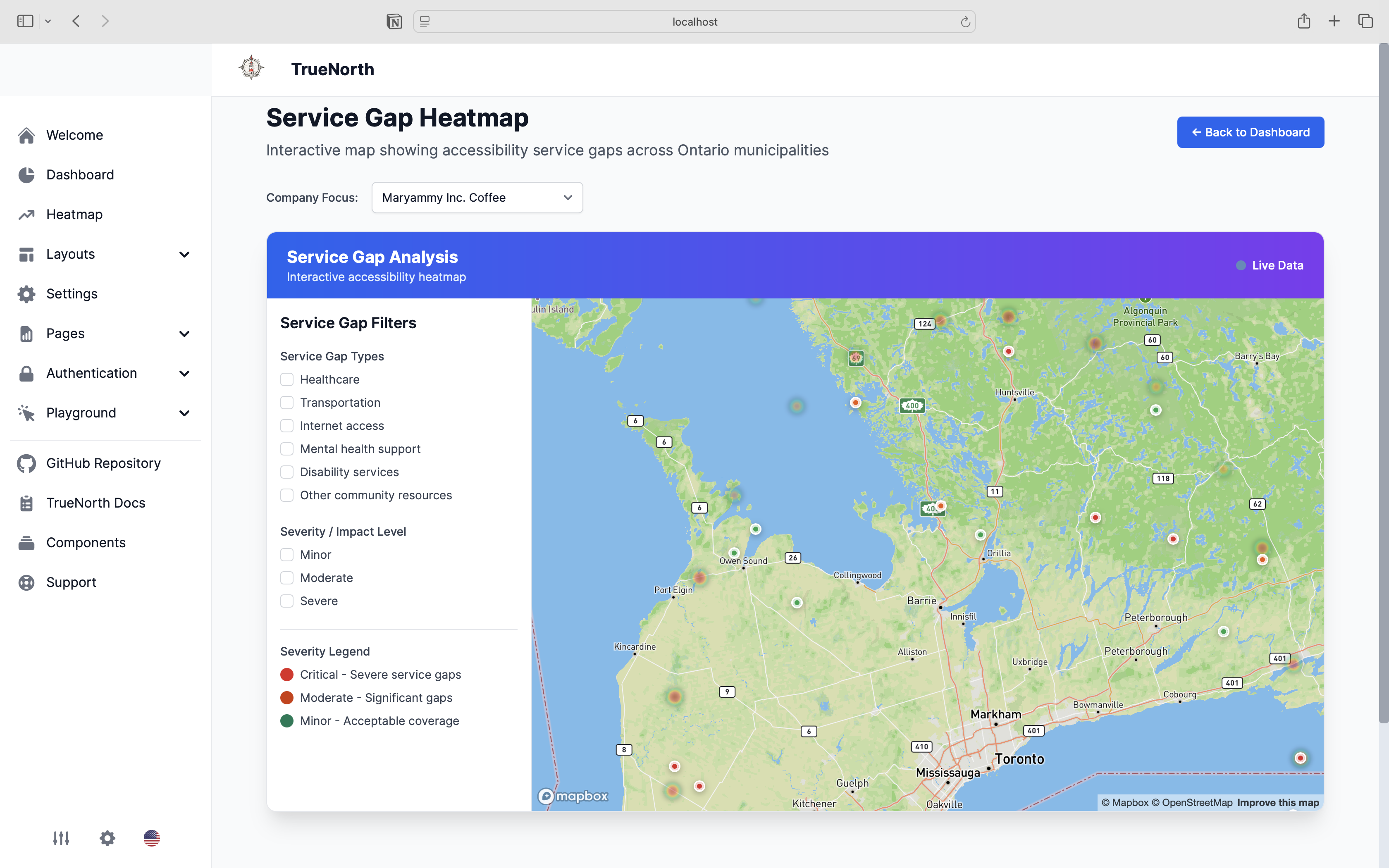Check the Internet access filter
Viewport: 1389px width, 868px height.
click(287, 426)
